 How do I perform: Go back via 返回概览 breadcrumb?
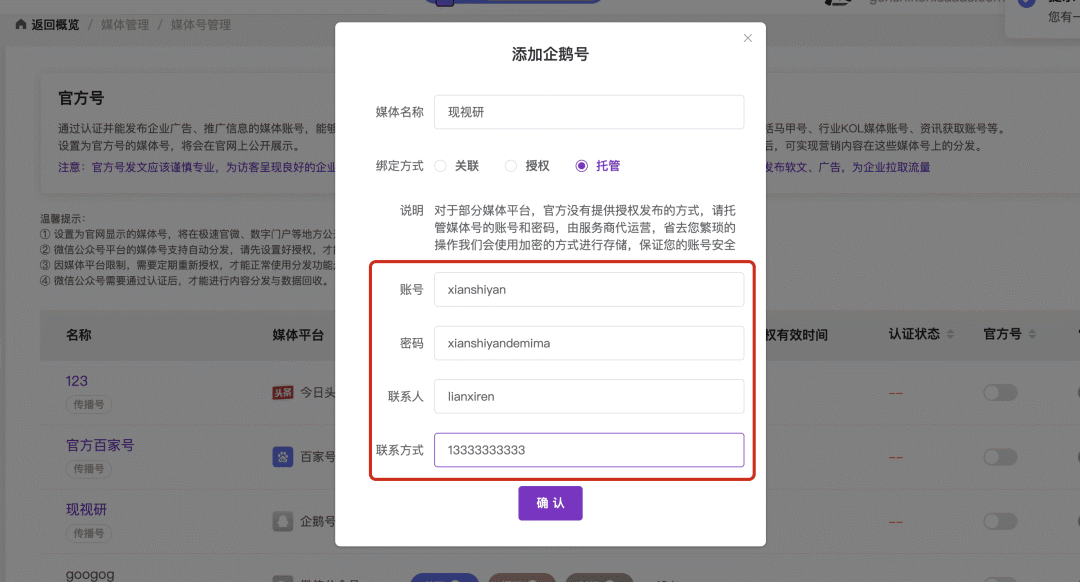coord(55,25)
